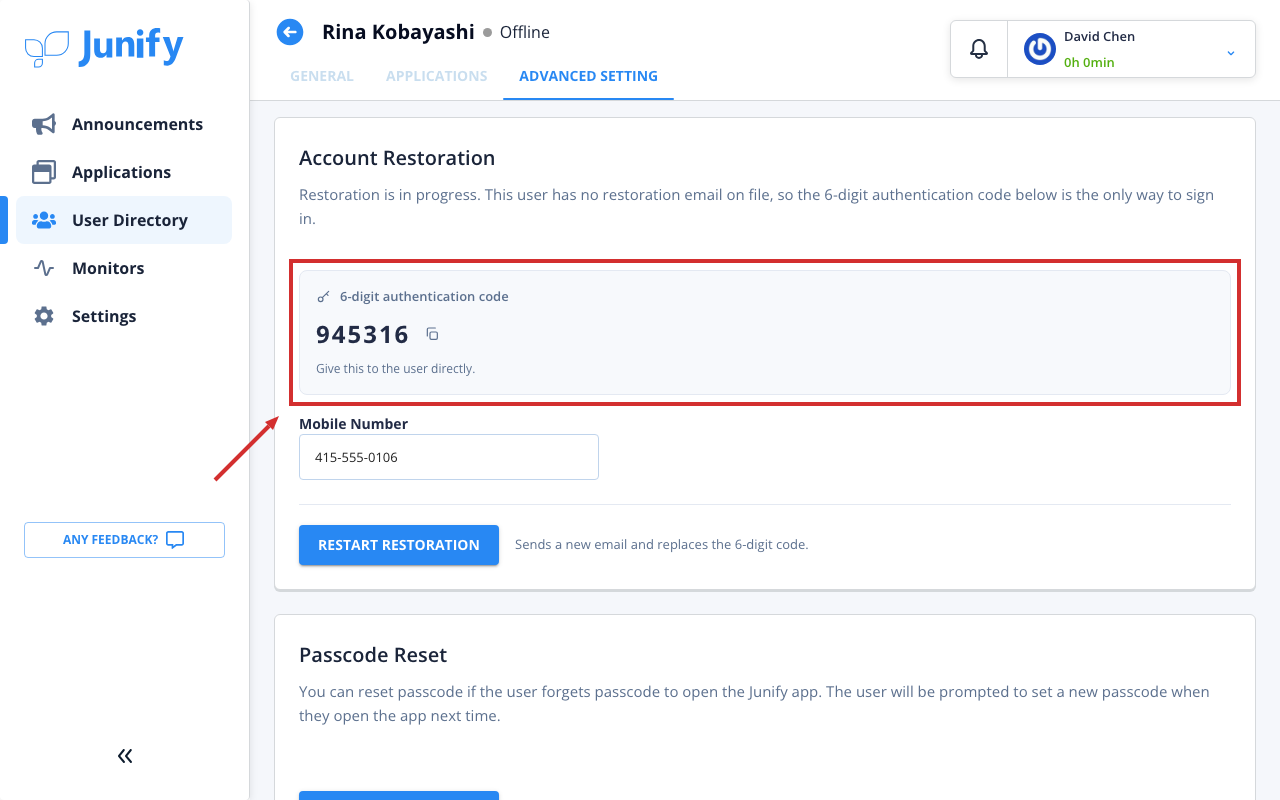This screenshot has height=800, width=1280.
Task: Click the feedback chat bubble icon
Action: (x=175, y=540)
